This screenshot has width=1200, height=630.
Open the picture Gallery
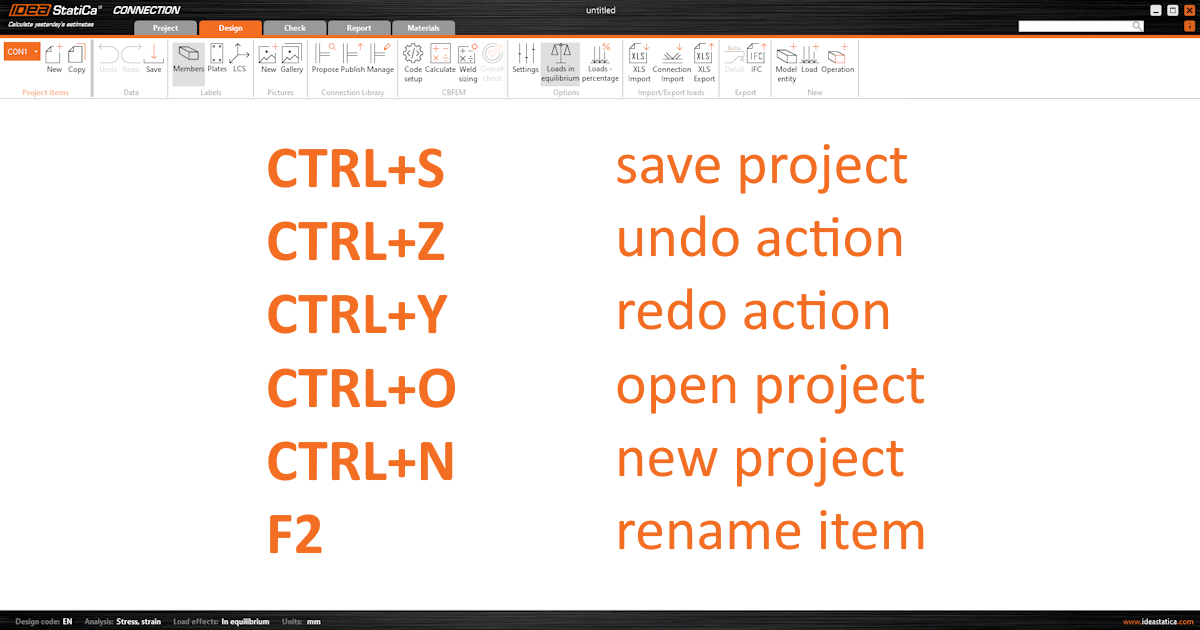point(290,62)
